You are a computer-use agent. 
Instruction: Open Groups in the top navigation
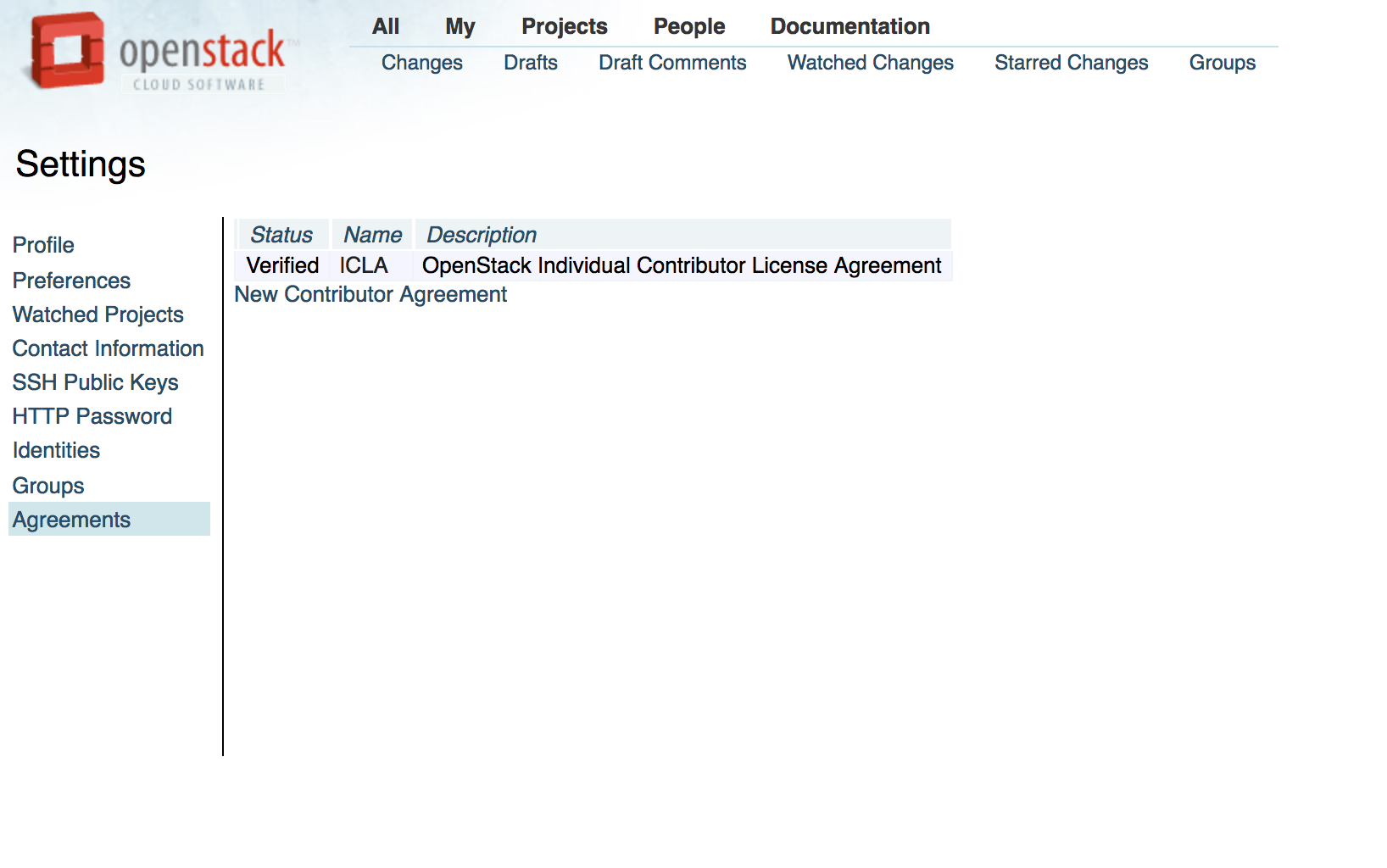coord(1223,63)
